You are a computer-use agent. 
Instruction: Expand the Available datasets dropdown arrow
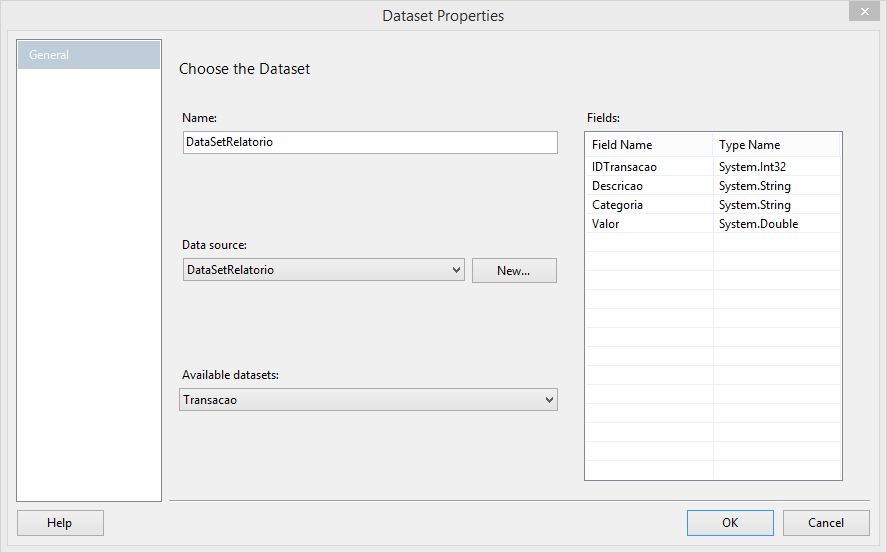pos(549,400)
